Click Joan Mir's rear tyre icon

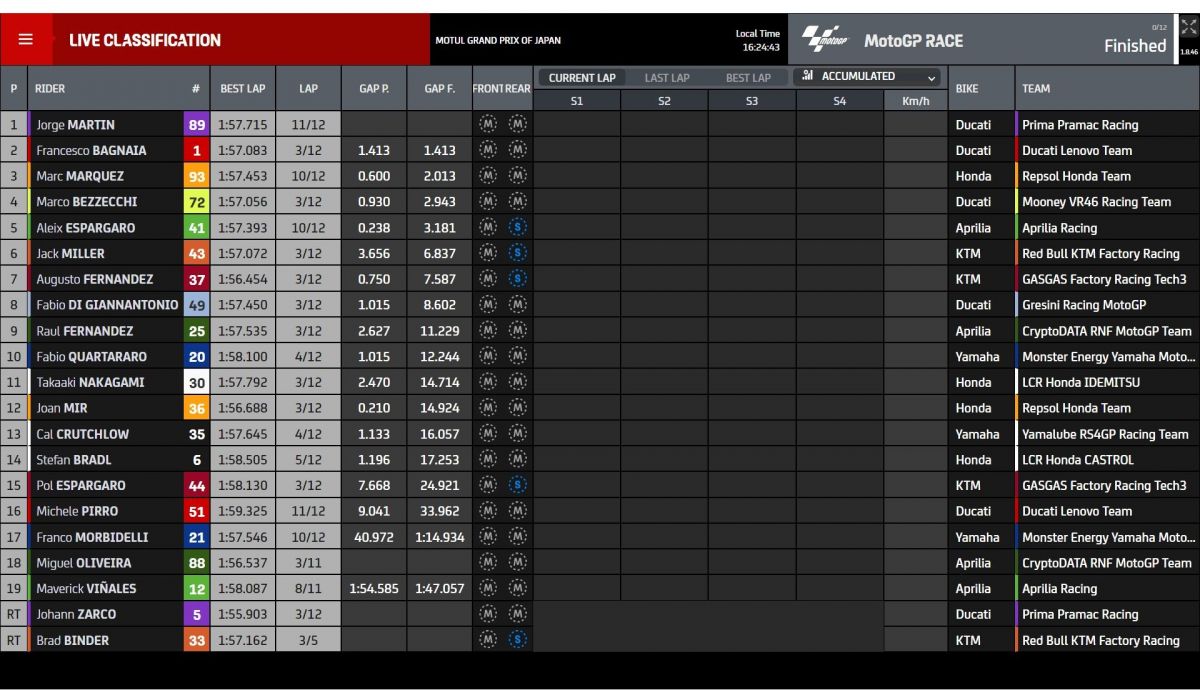click(517, 408)
